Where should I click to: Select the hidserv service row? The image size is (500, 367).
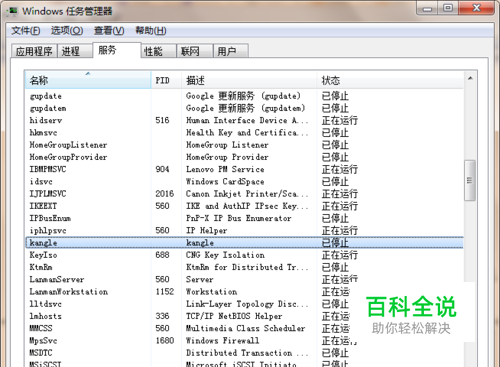click(x=244, y=120)
